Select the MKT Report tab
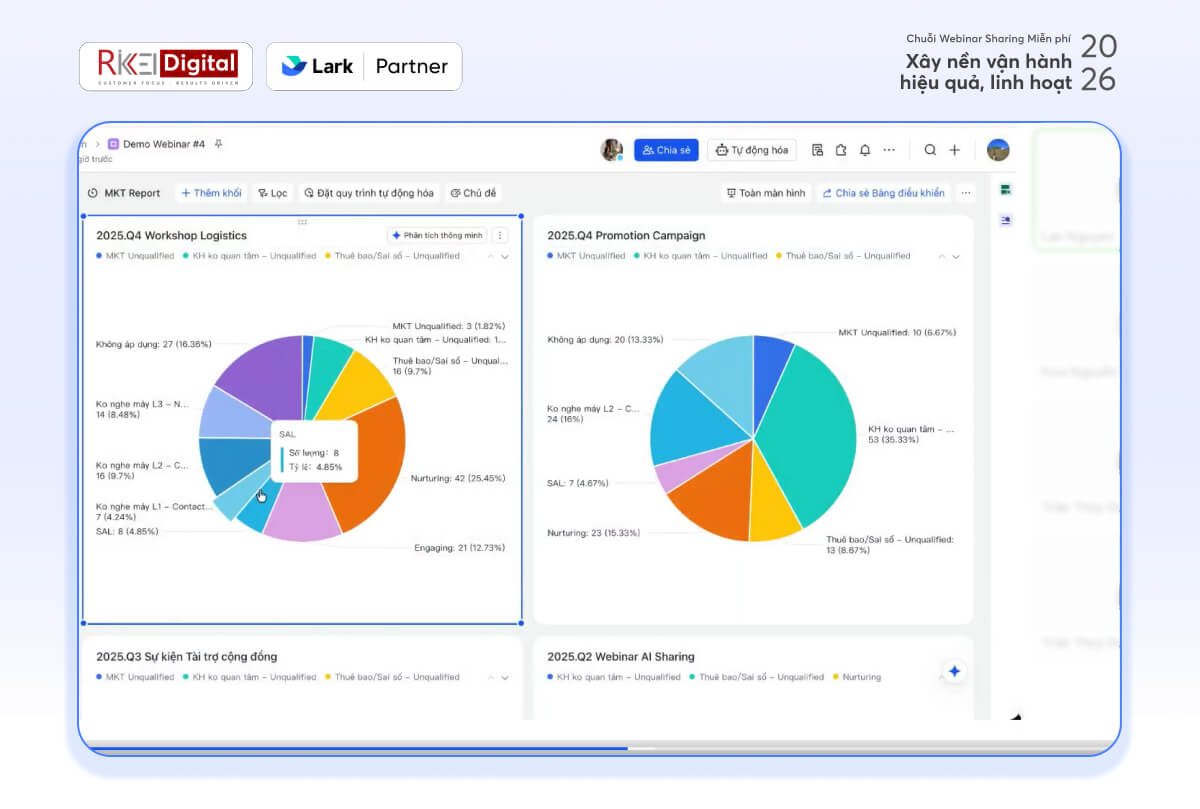 tap(124, 193)
